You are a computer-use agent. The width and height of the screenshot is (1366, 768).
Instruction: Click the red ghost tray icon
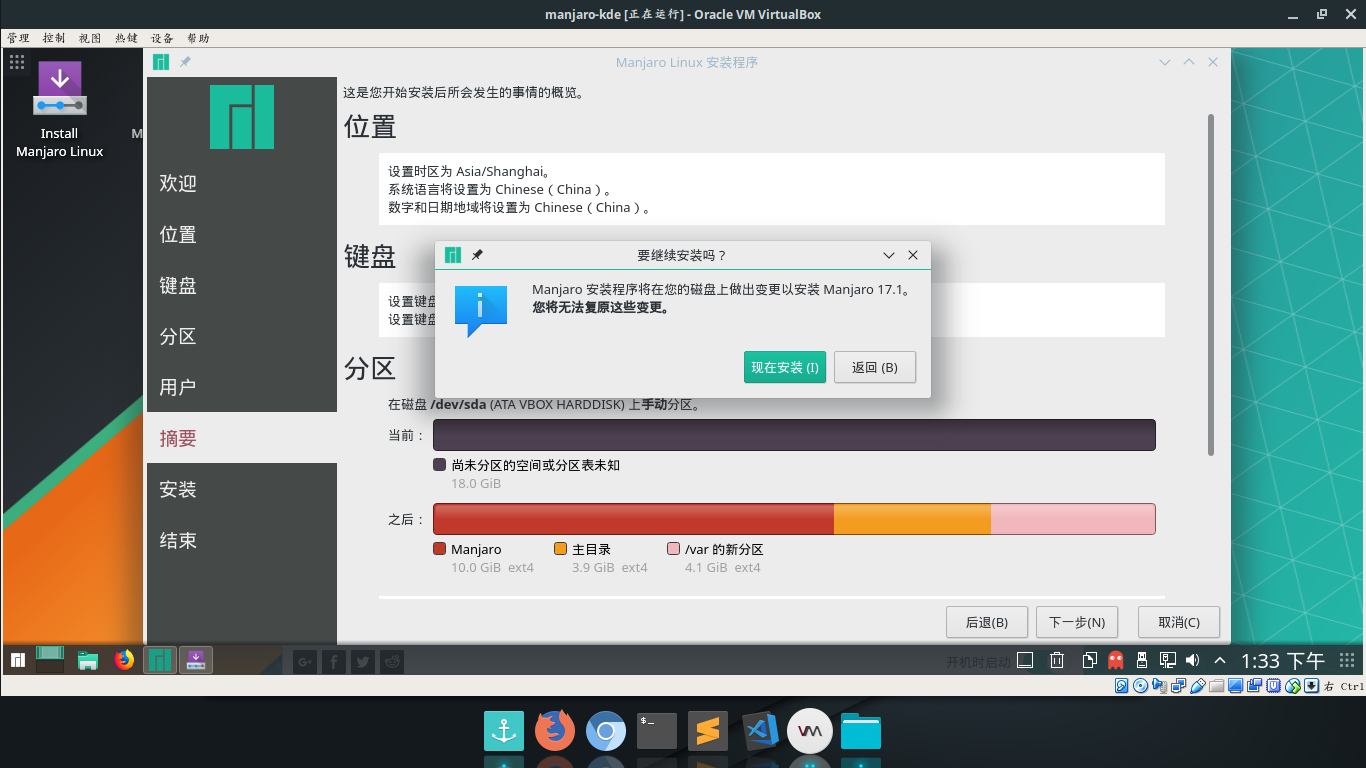pos(1116,660)
